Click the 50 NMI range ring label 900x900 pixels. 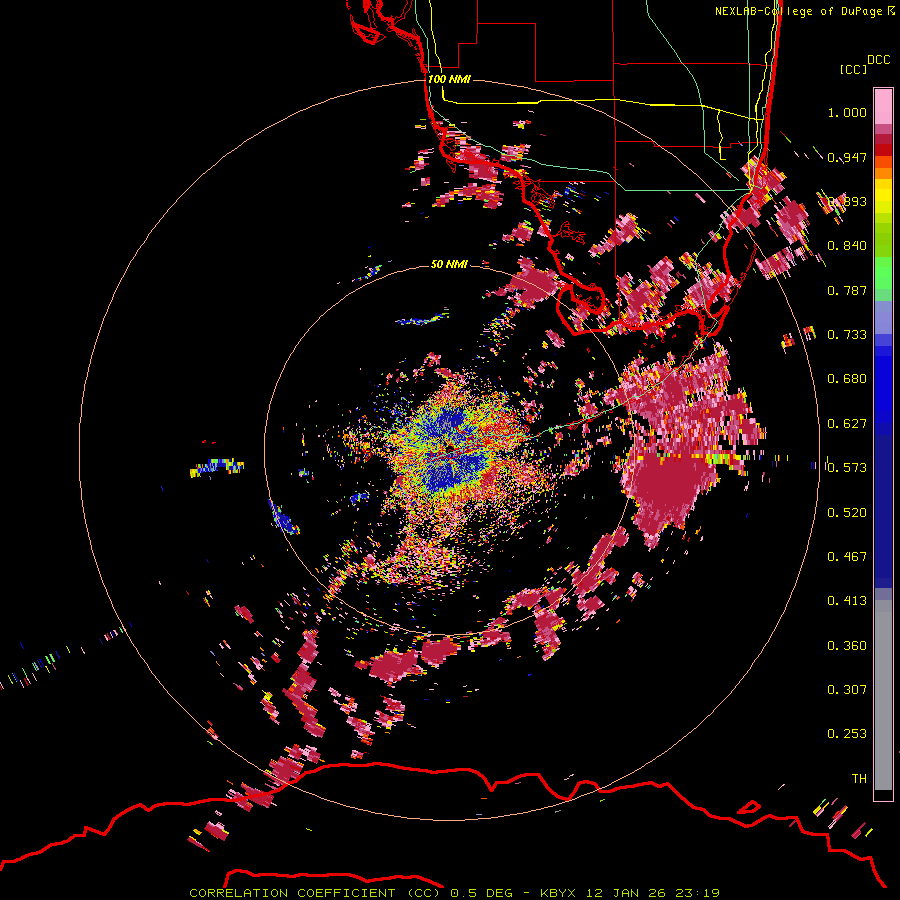click(449, 264)
